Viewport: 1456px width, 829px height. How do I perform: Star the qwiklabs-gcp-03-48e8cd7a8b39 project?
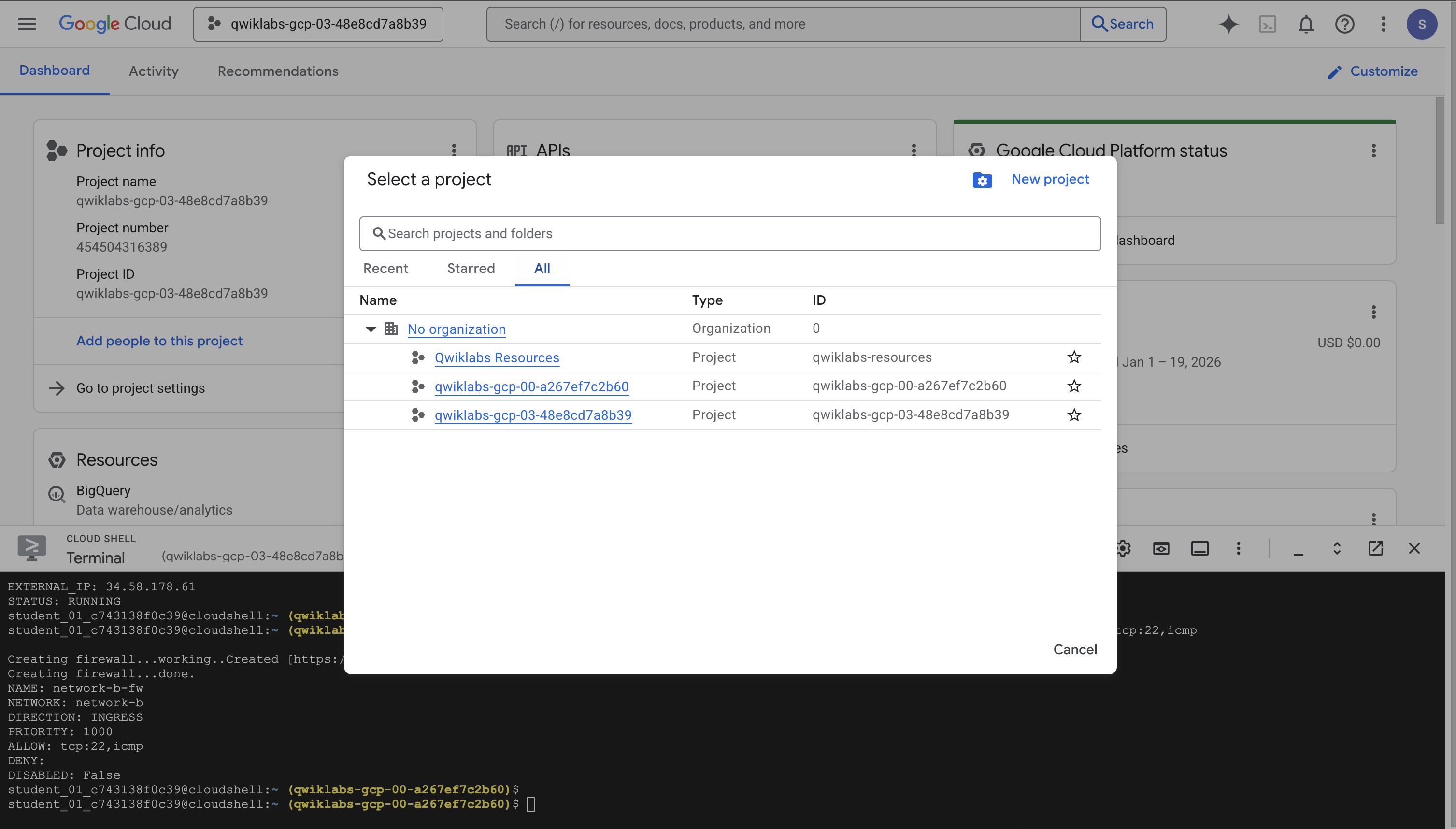click(1074, 415)
